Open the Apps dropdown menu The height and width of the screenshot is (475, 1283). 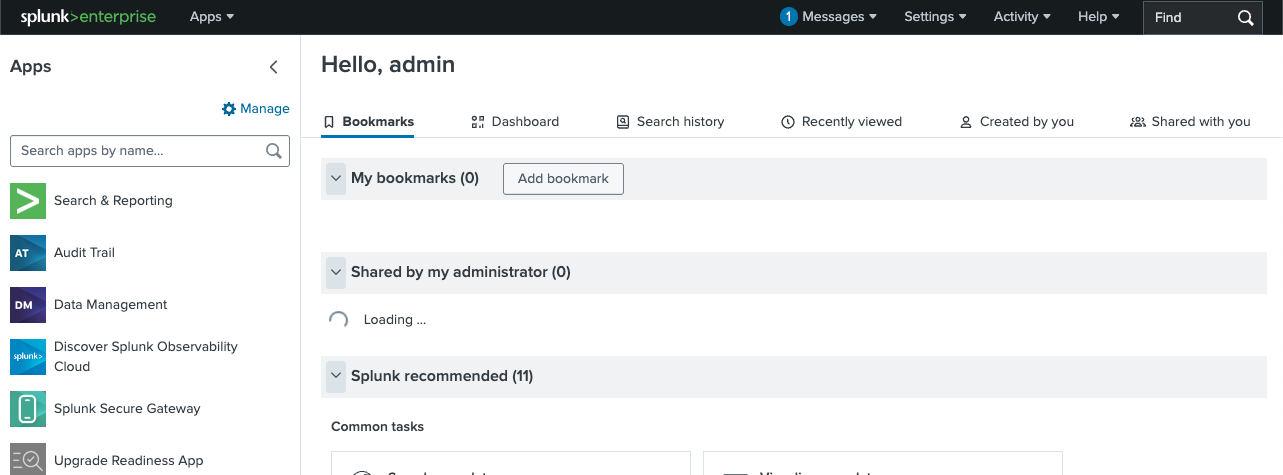click(x=212, y=17)
